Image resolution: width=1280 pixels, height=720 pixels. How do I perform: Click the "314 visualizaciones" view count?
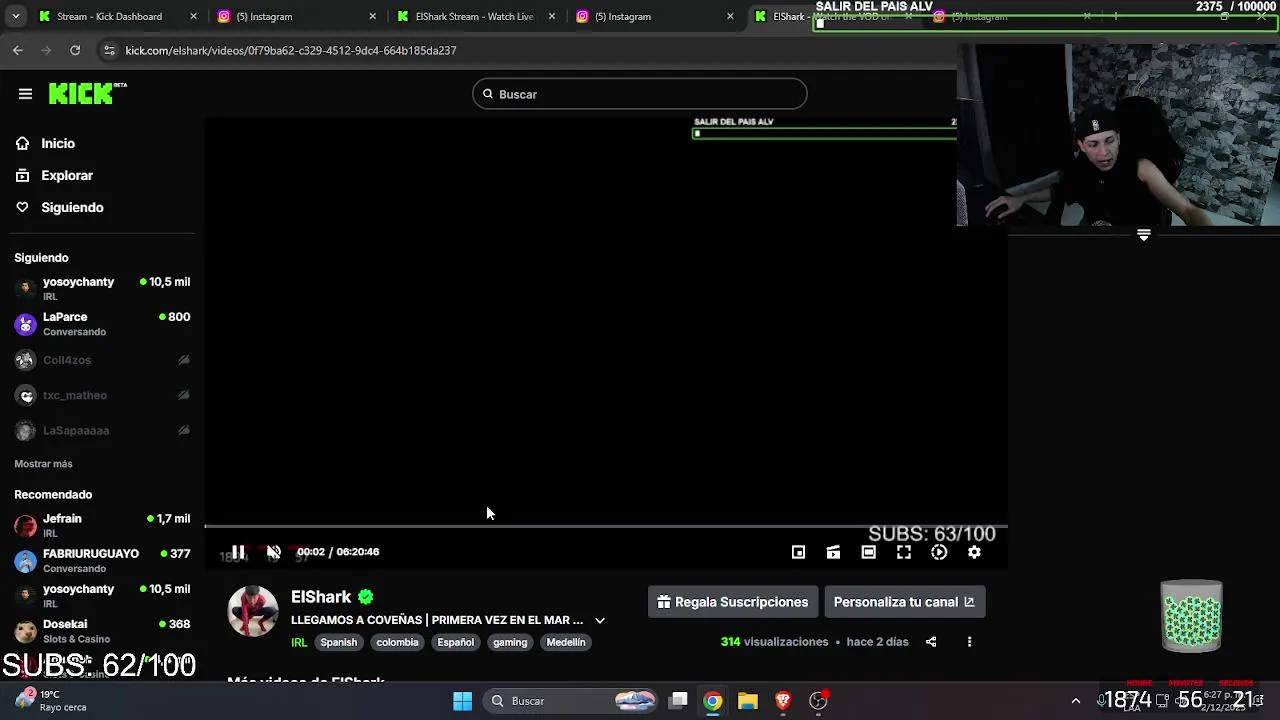[774, 642]
